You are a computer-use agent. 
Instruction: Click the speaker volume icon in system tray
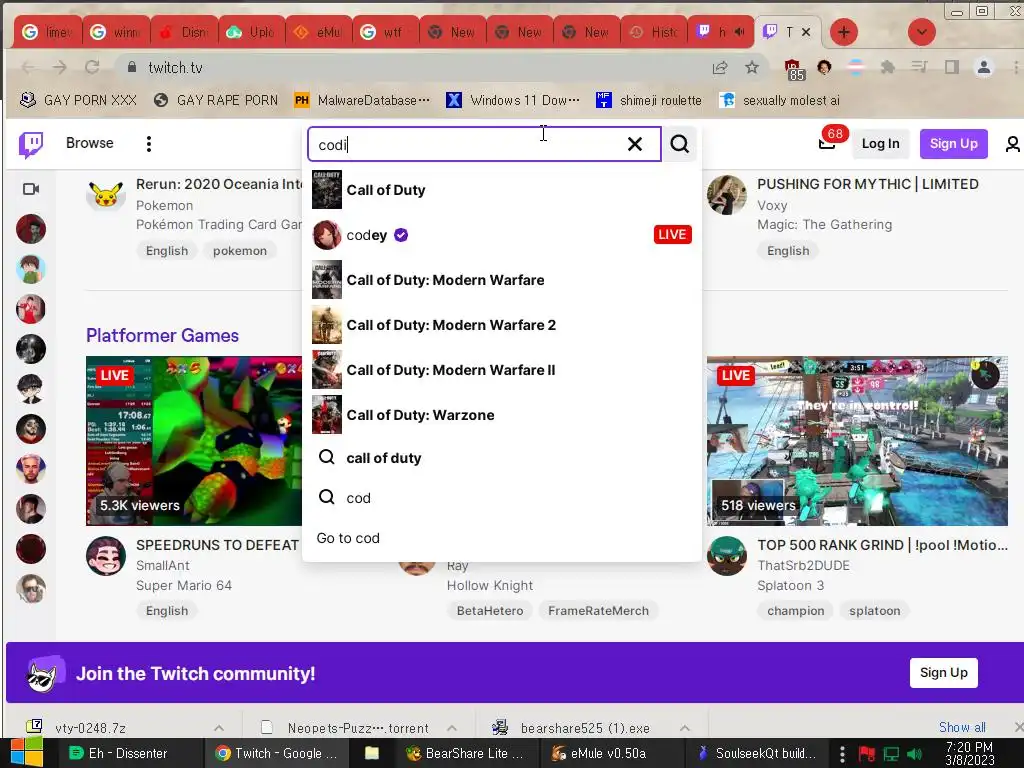(914, 754)
